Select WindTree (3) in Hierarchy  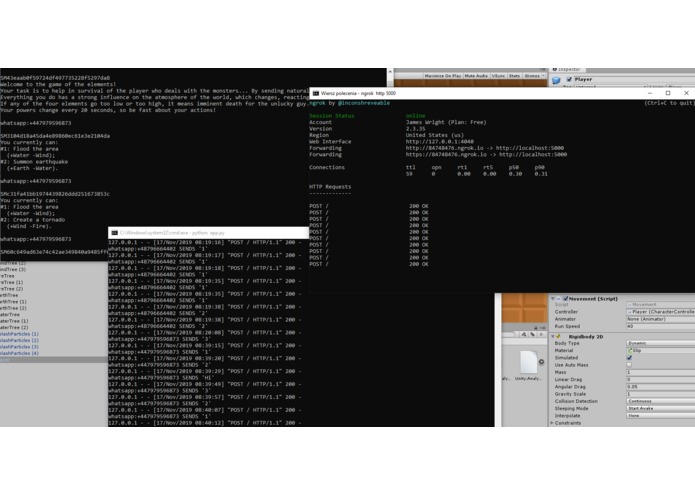click(x=13, y=269)
